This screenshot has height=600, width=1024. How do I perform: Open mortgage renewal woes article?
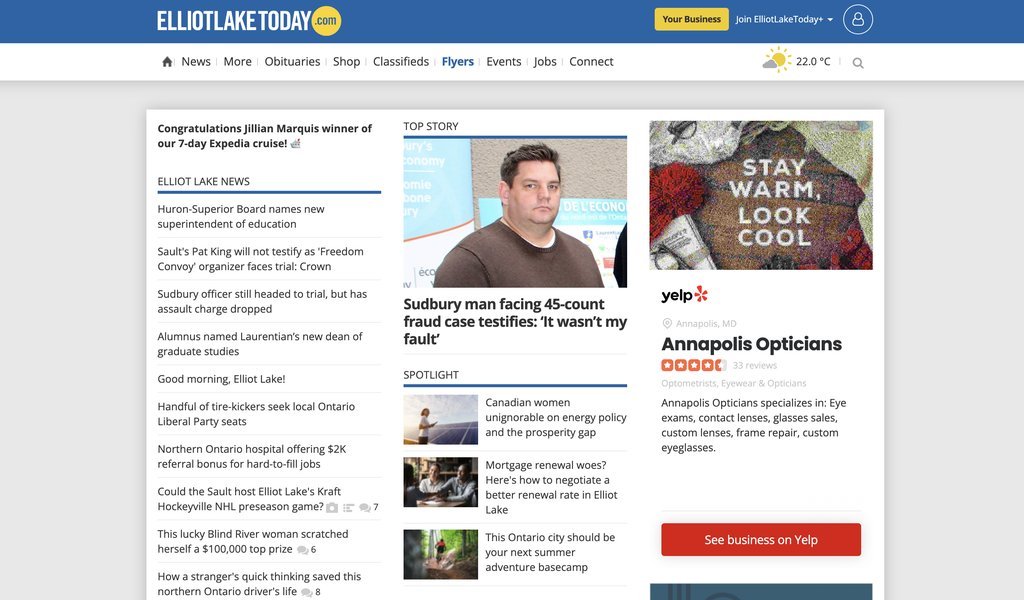551,488
